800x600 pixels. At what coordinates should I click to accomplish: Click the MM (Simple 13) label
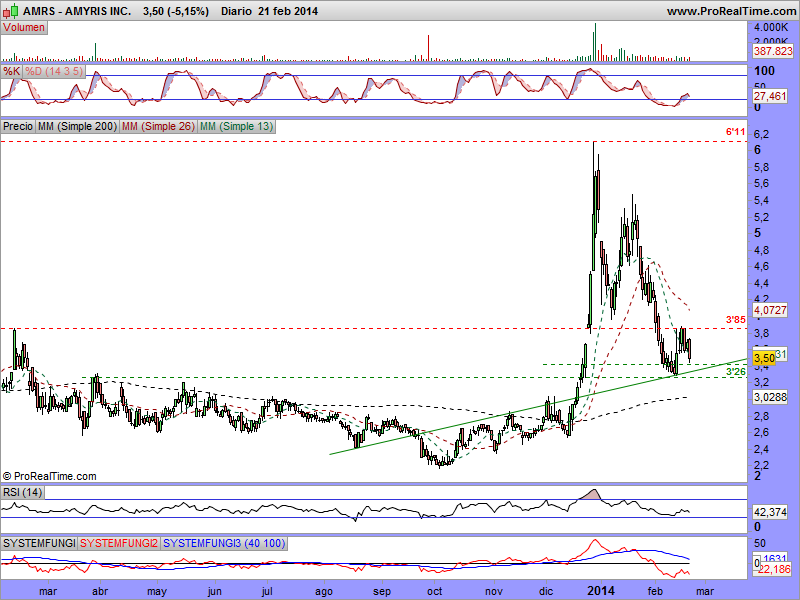click(236, 126)
